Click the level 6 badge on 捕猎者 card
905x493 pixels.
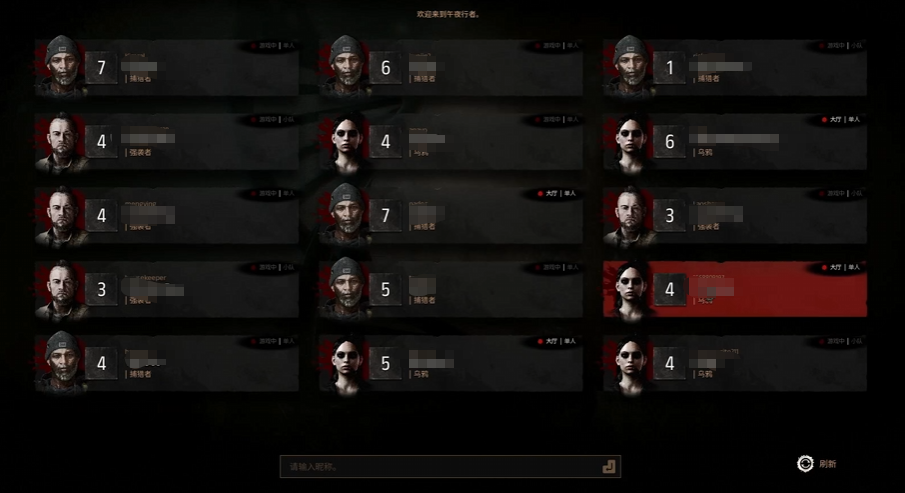click(x=385, y=68)
